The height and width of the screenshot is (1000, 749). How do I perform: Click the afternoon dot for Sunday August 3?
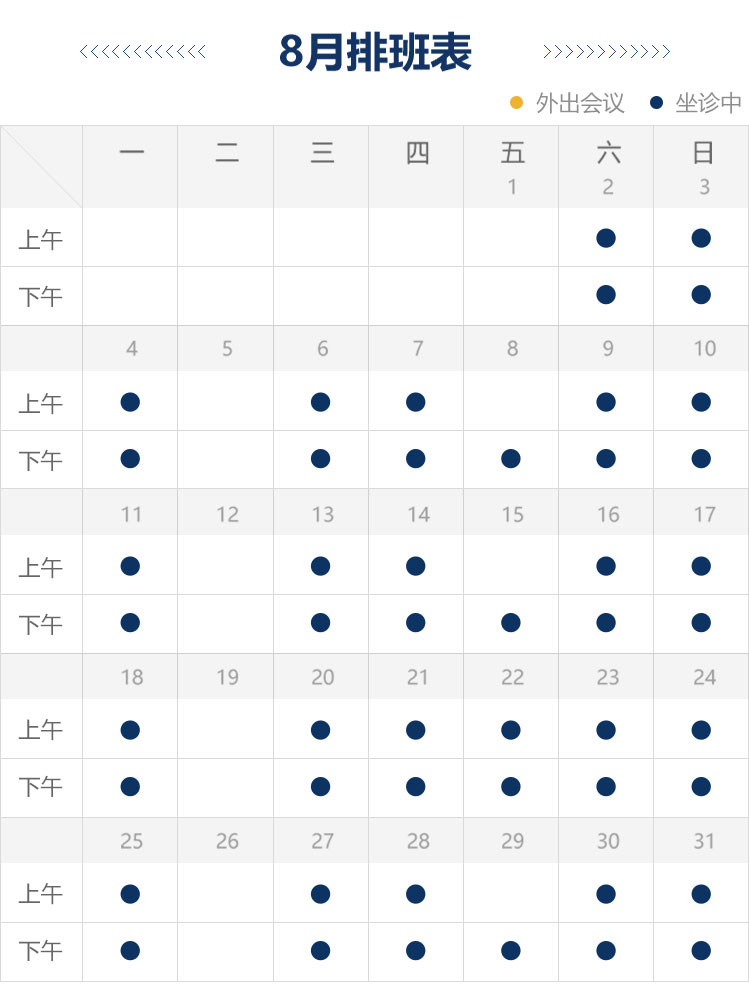pos(701,295)
